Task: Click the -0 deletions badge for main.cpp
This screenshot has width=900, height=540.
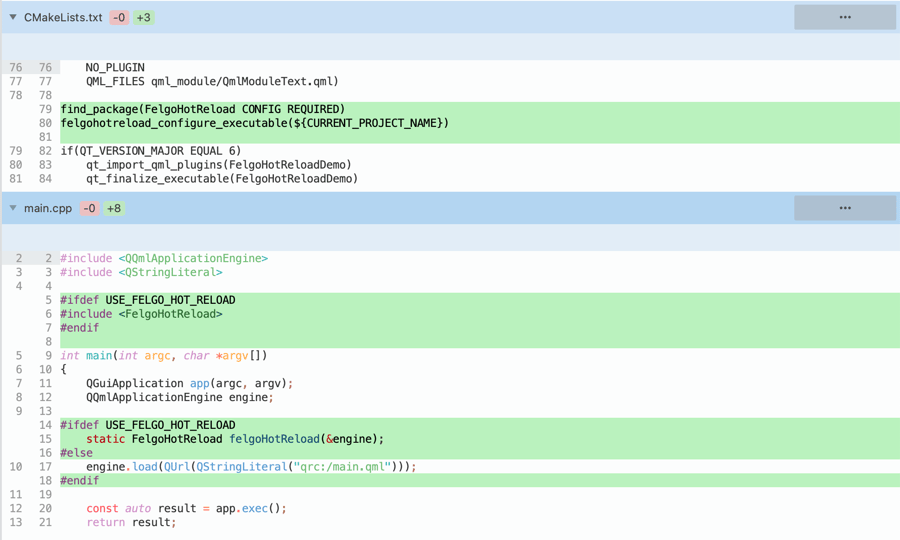Action: coord(89,208)
